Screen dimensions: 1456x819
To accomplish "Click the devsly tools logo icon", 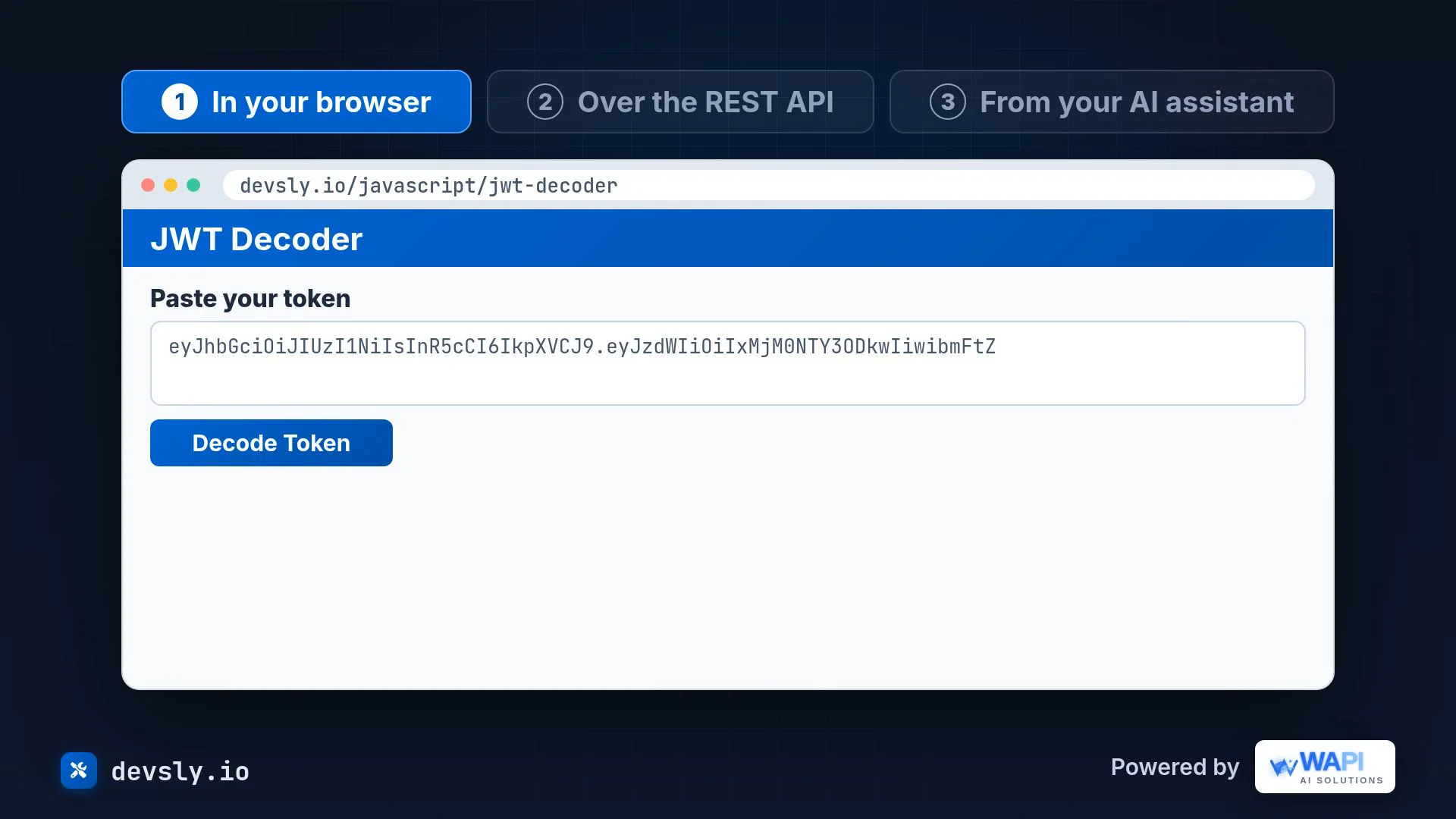I will point(79,770).
